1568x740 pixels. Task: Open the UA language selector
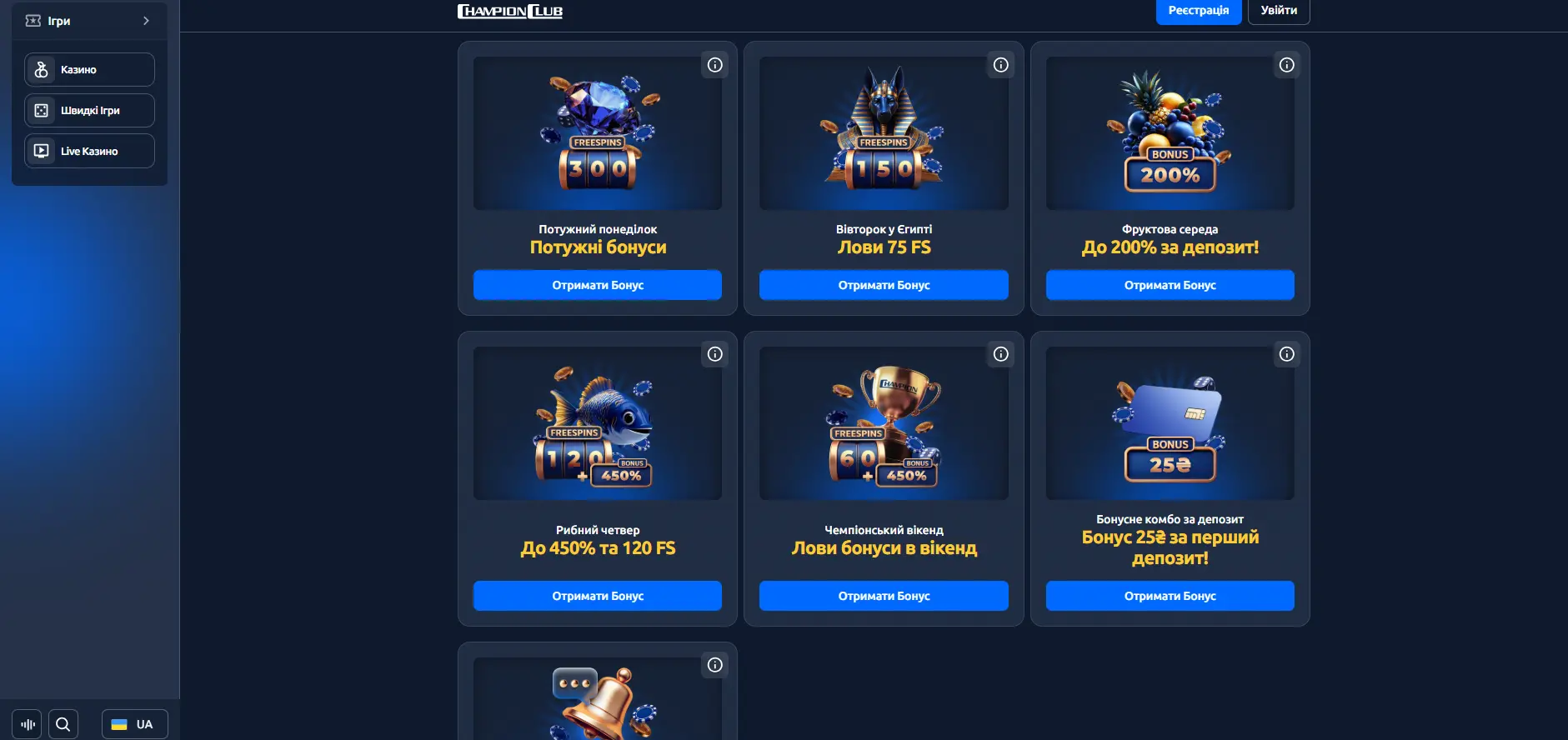click(135, 724)
